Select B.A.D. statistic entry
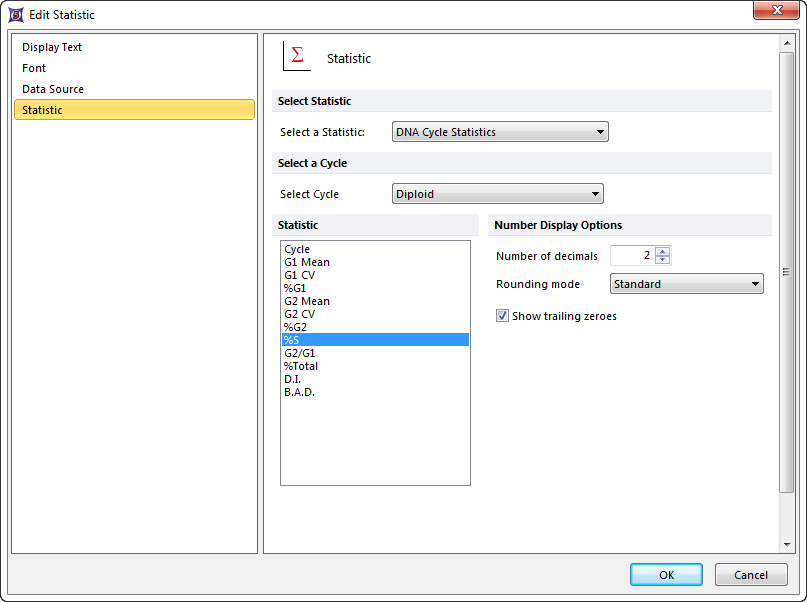 [299, 392]
